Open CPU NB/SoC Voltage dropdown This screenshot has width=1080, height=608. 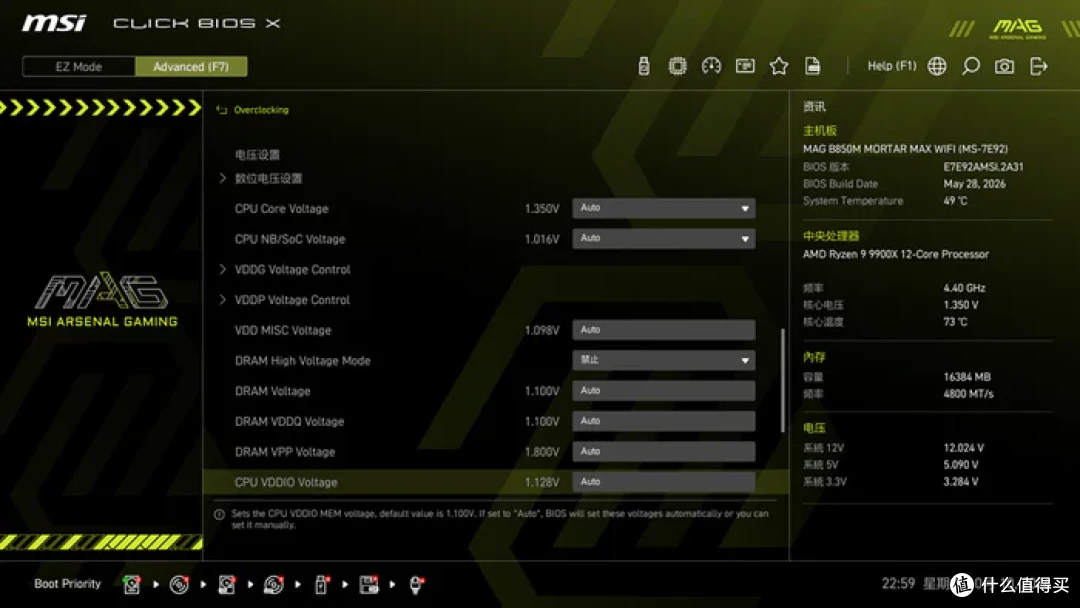(663, 238)
